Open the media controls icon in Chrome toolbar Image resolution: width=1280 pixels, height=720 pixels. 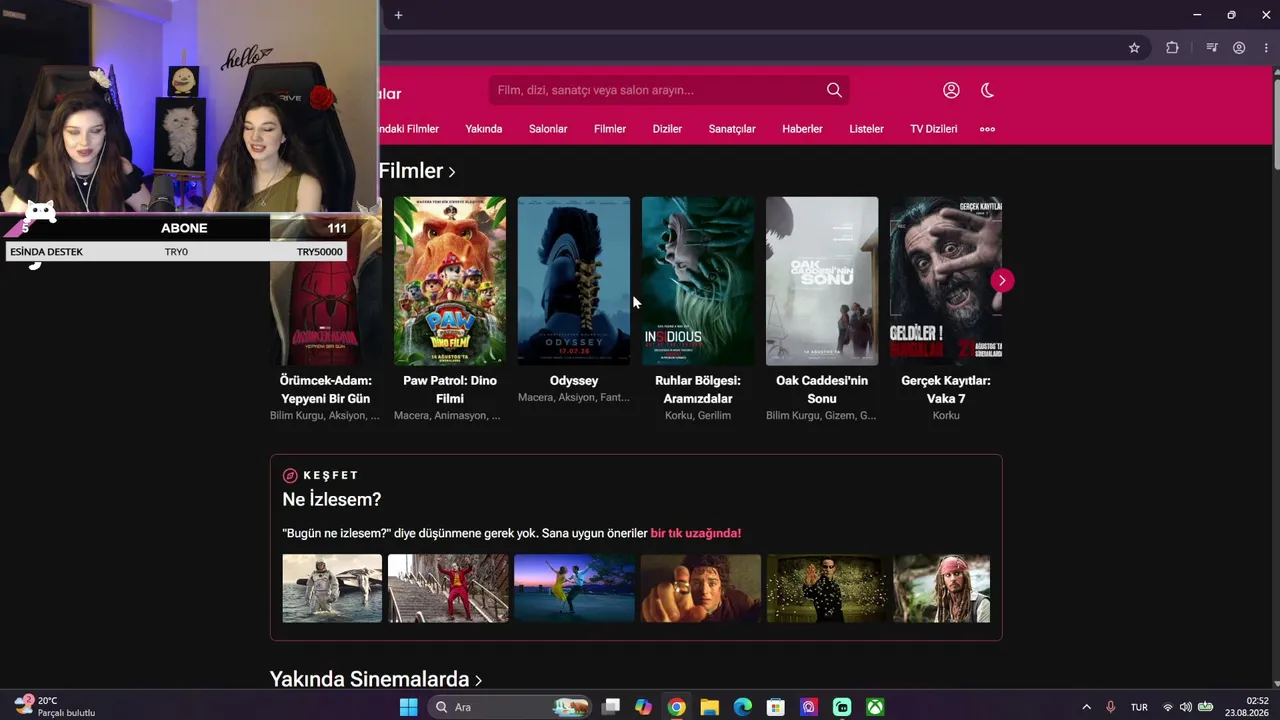pos(1211,48)
